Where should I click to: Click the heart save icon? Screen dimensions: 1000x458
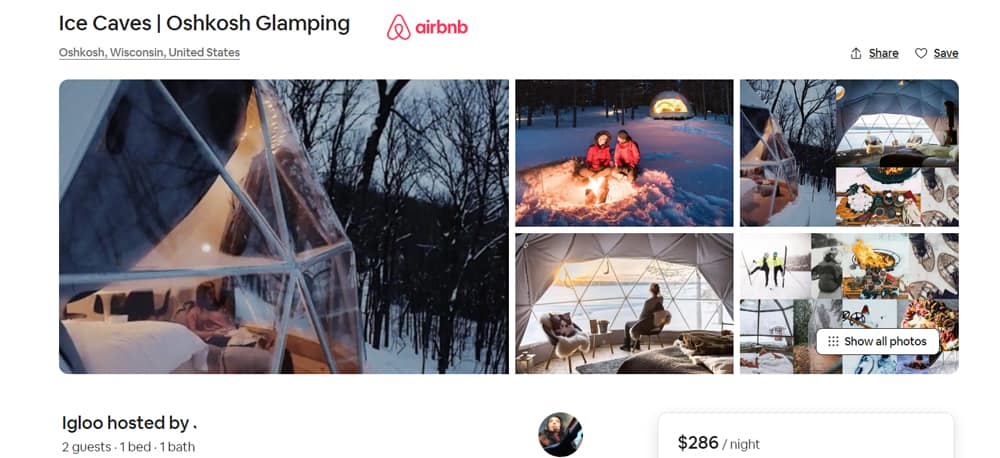(x=921, y=54)
